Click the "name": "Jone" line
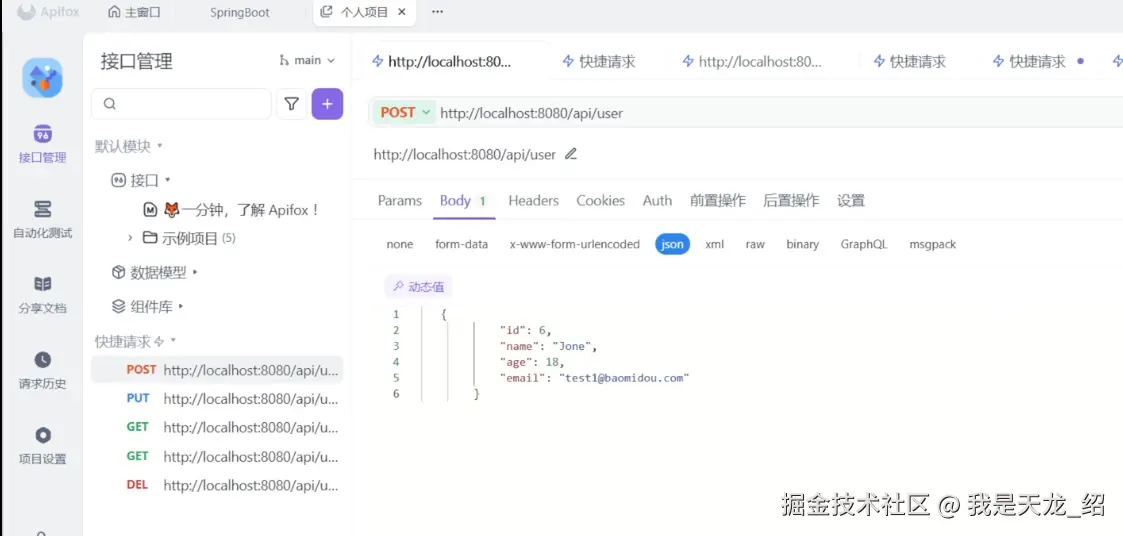 point(548,346)
